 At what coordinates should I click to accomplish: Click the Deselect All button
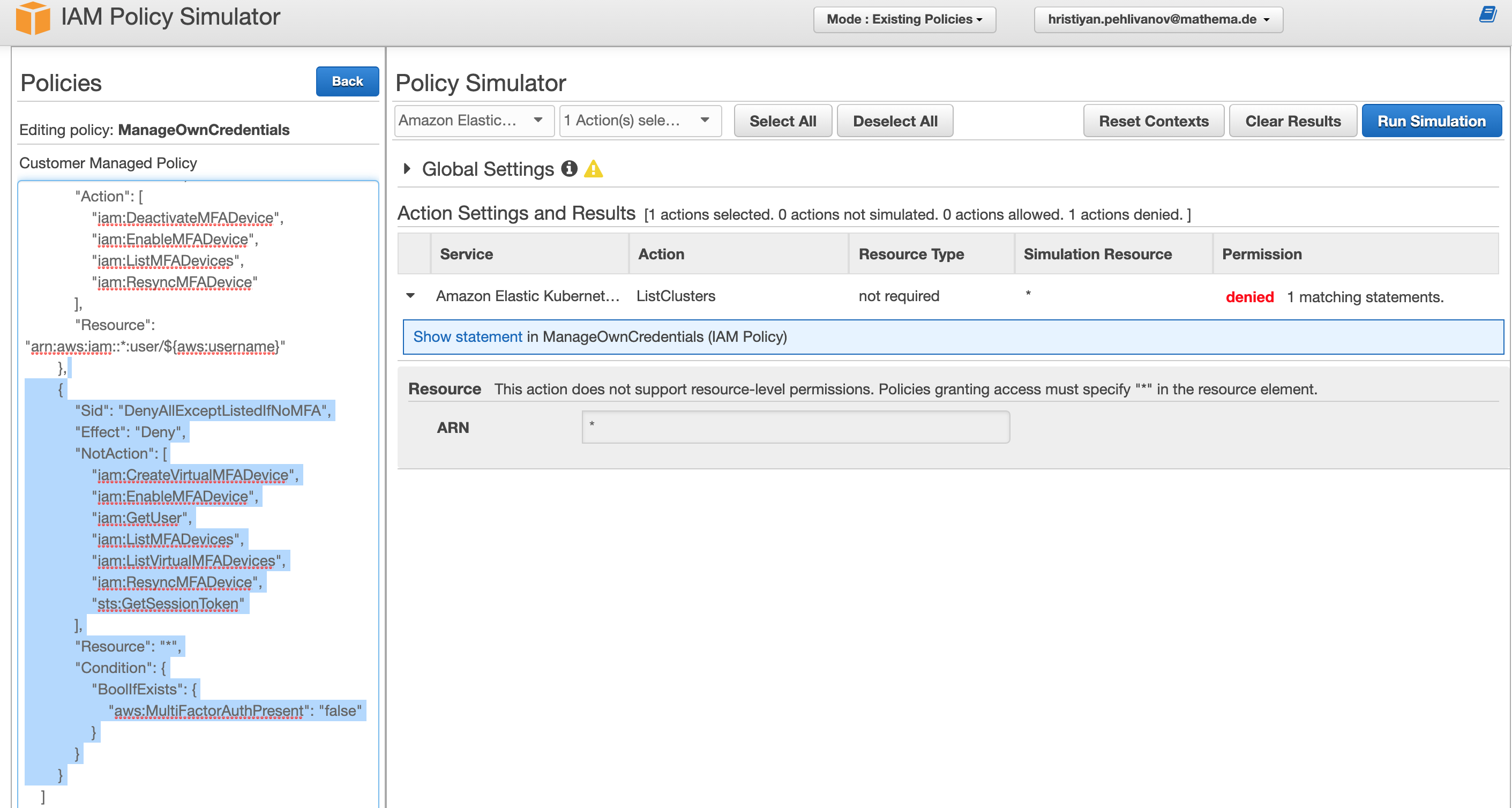[895, 121]
